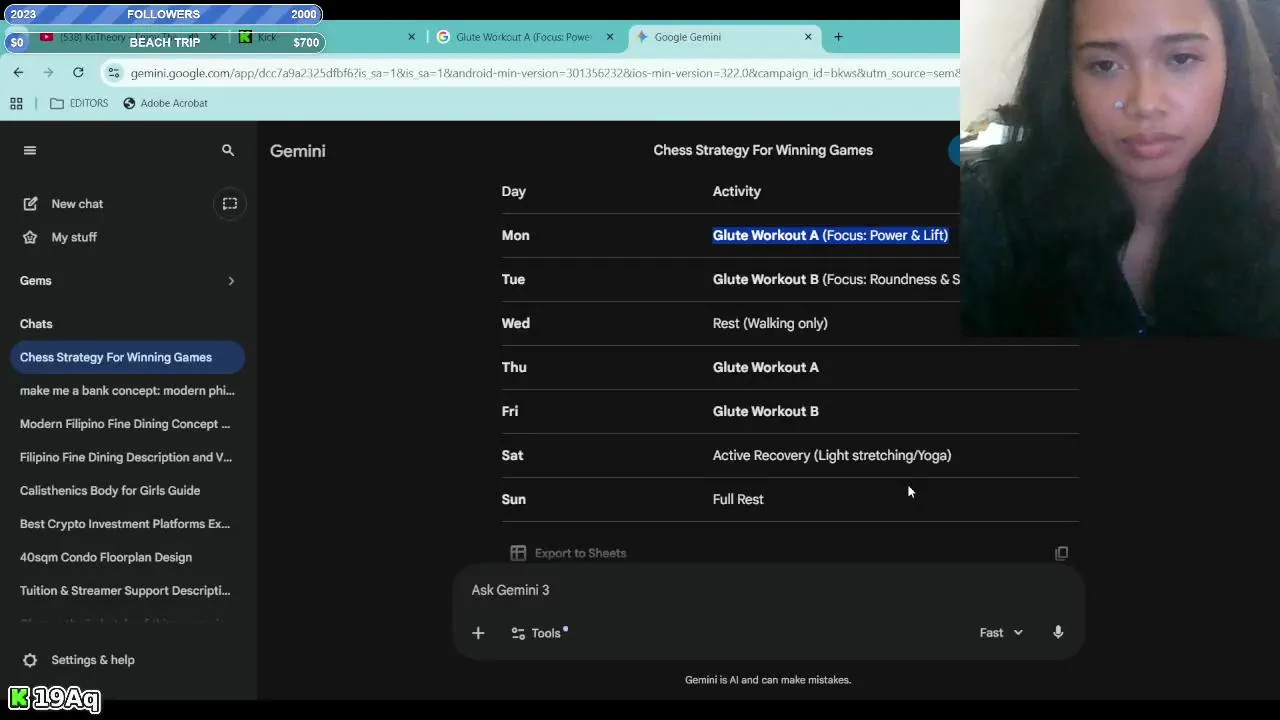Click the webcam overlay video
This screenshot has width=1280, height=720.
pos(1120,168)
